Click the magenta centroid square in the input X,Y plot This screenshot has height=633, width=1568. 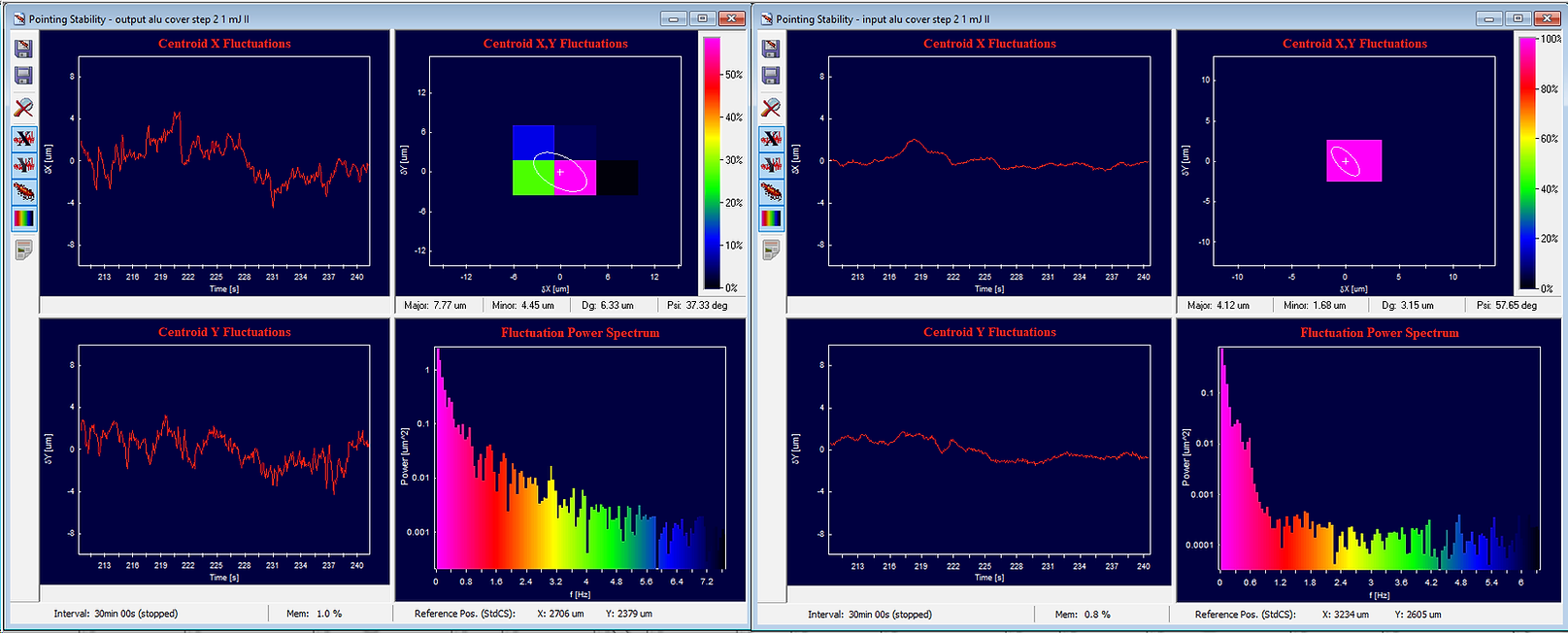pos(1353,160)
